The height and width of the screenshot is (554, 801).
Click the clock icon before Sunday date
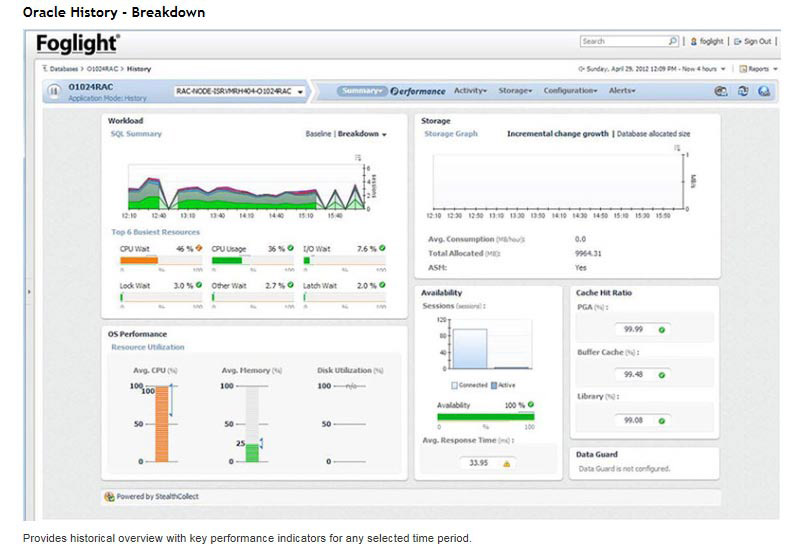point(581,68)
